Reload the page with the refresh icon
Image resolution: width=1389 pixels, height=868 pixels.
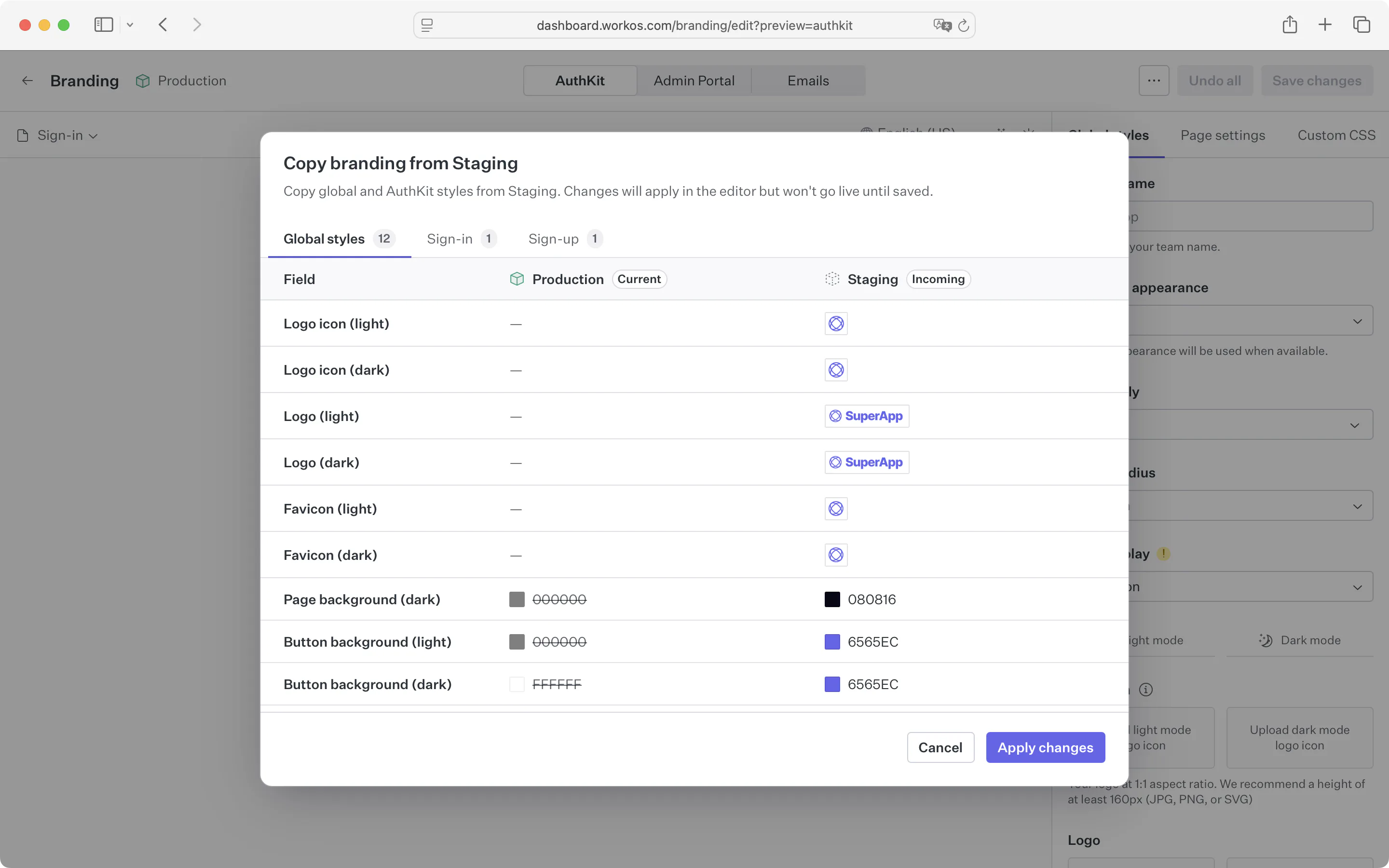(964, 25)
